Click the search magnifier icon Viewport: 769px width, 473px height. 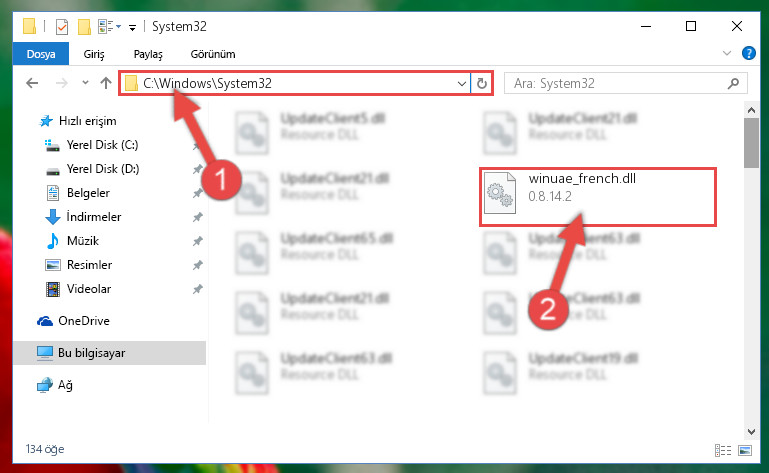point(734,84)
